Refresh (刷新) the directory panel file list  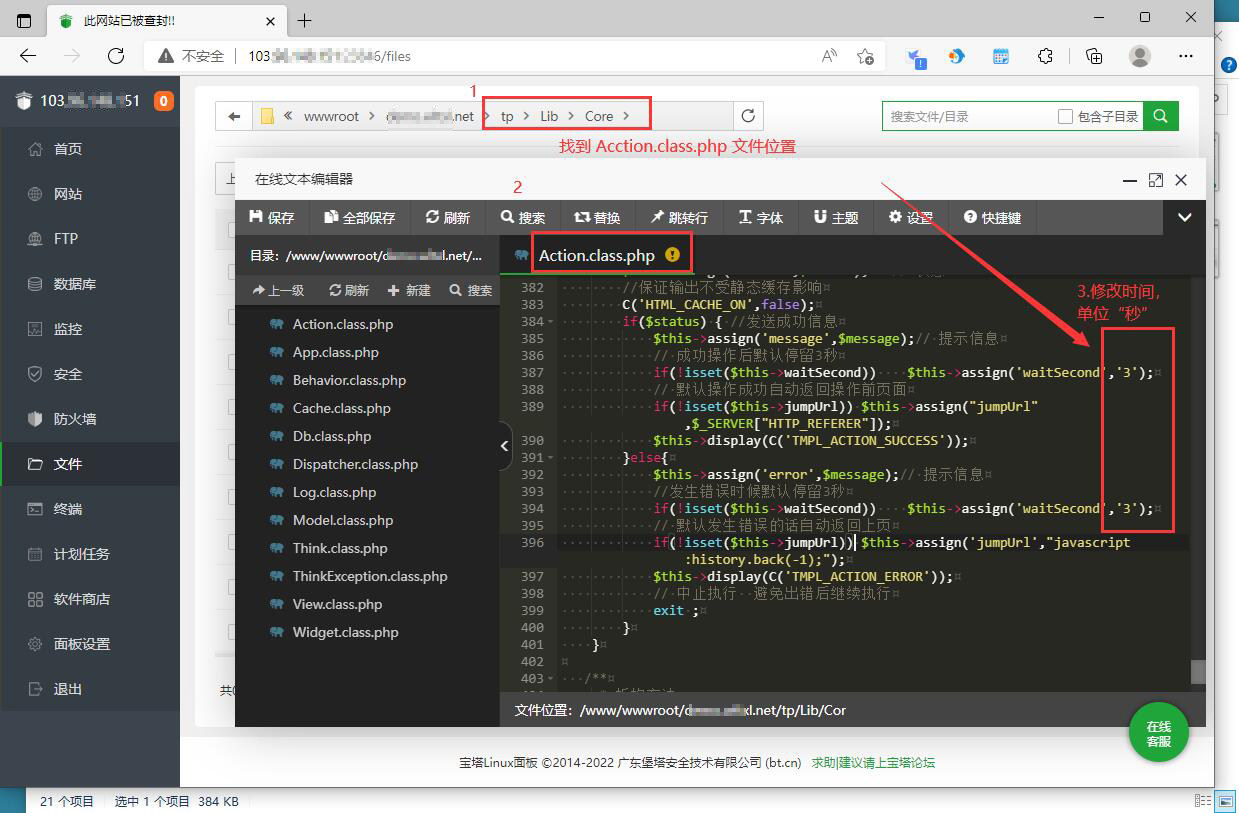pos(349,290)
